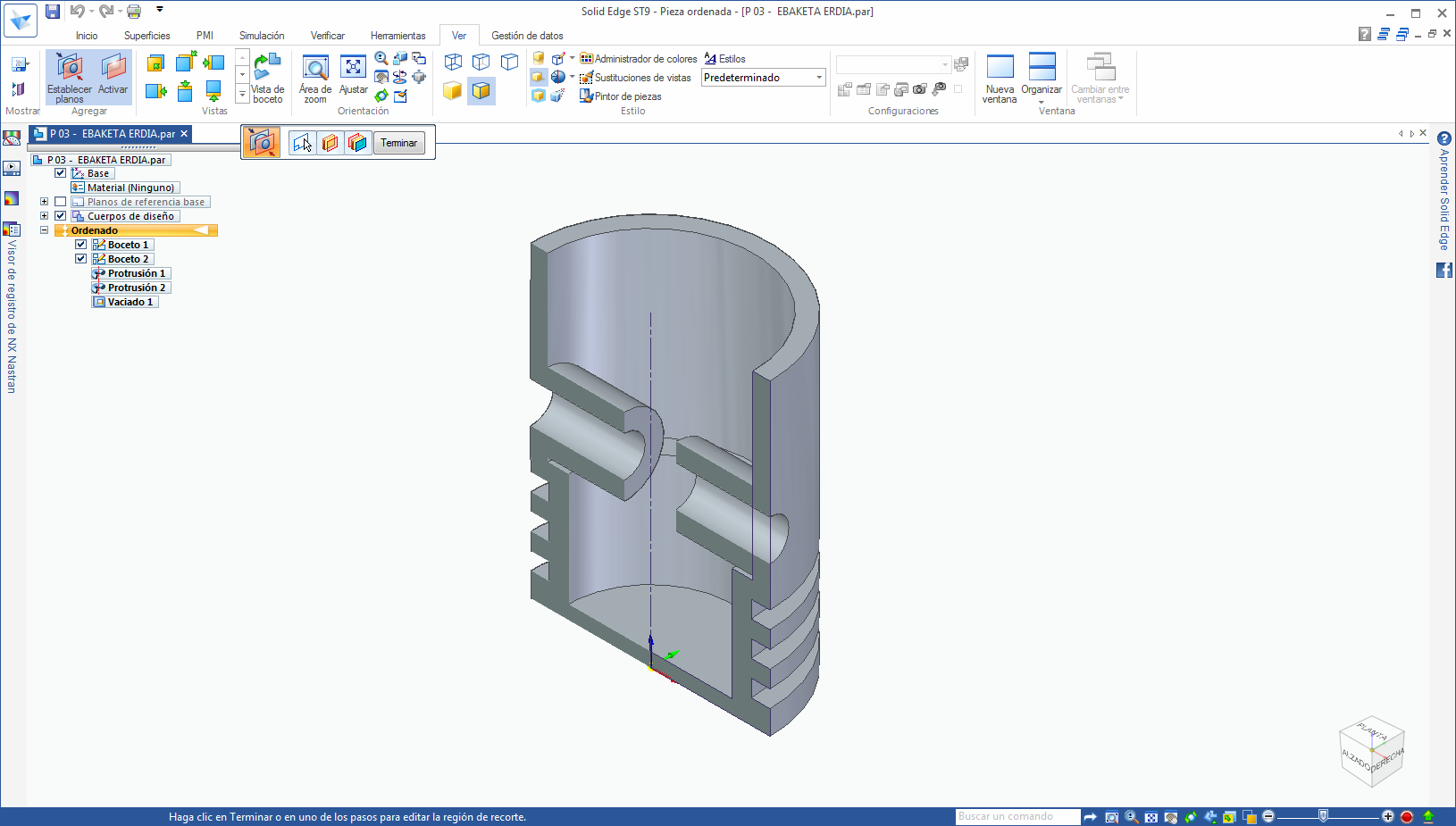Open the Predeterminado style dropdown
Screen dimensions: 1456x826
(x=819, y=78)
